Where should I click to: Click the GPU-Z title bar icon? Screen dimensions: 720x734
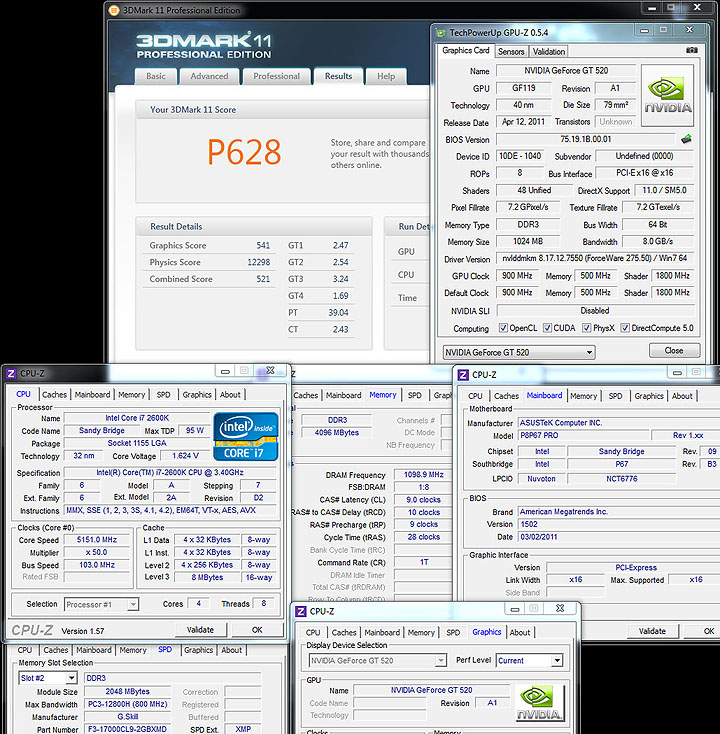(x=441, y=33)
